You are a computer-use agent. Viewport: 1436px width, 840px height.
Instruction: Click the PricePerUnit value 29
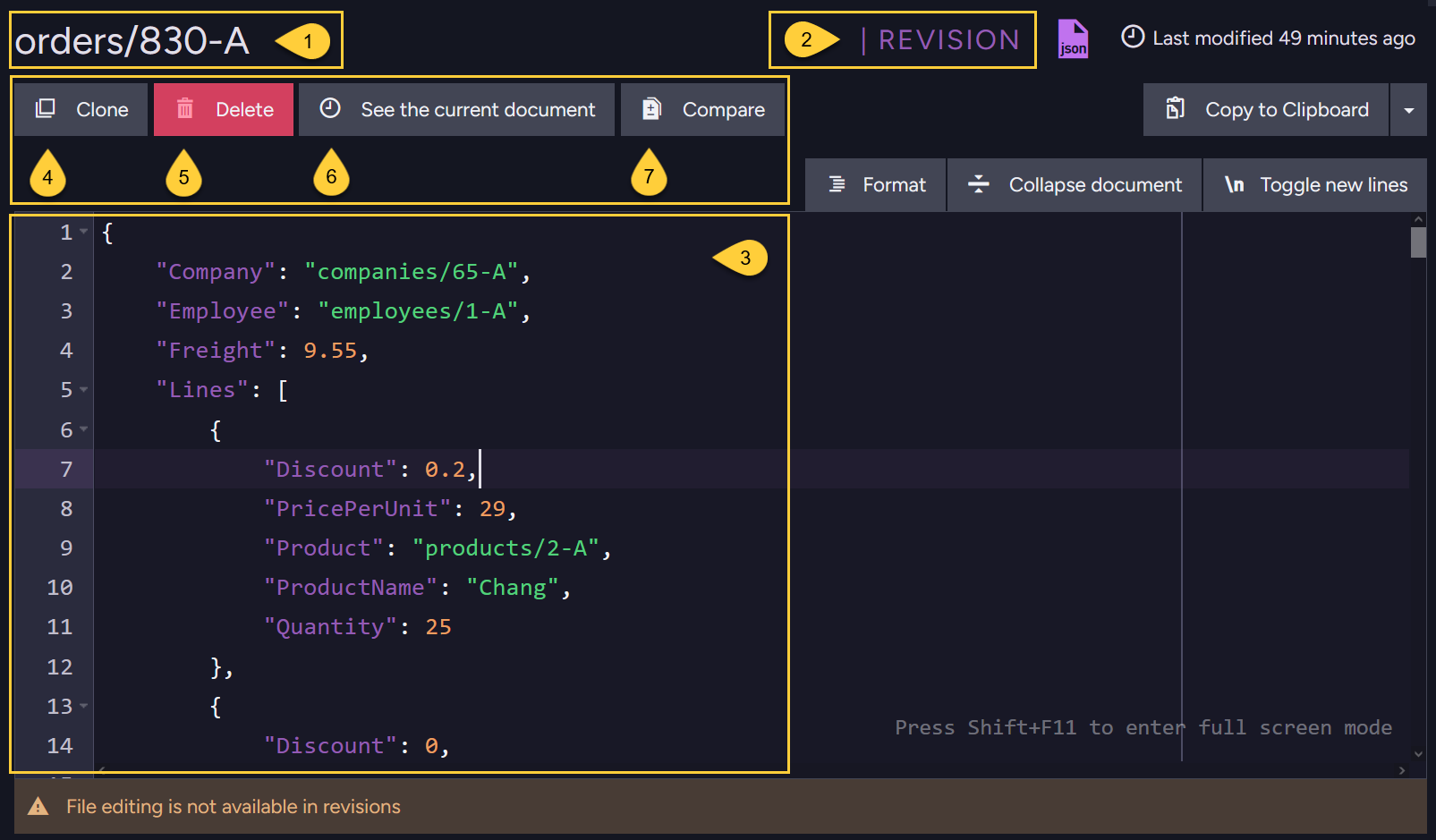pyautogui.click(x=492, y=509)
